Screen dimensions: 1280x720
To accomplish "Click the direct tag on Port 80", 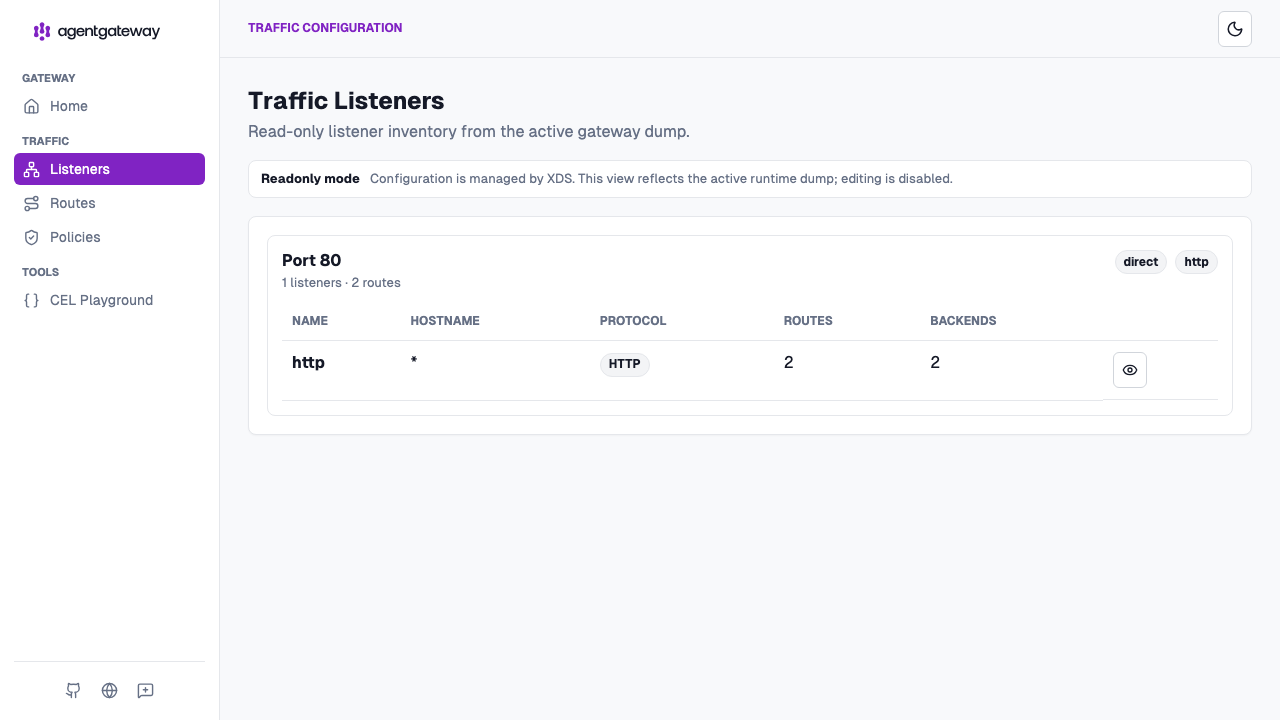I will coord(1141,262).
